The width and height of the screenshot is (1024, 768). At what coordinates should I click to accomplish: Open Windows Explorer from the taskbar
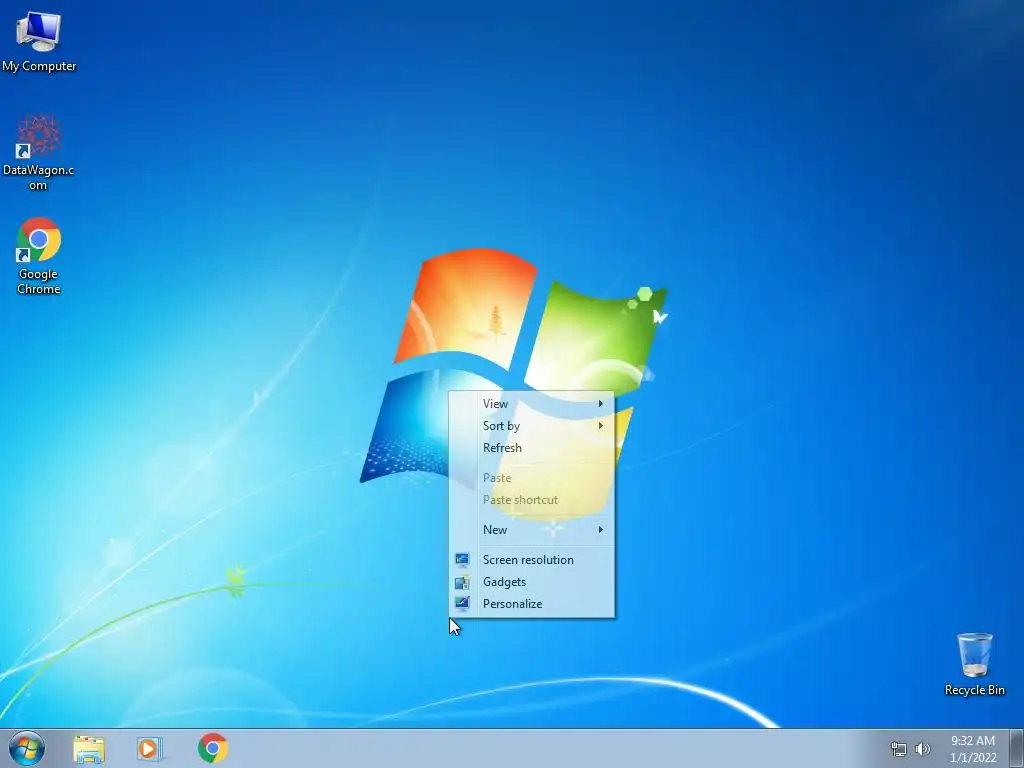point(89,748)
